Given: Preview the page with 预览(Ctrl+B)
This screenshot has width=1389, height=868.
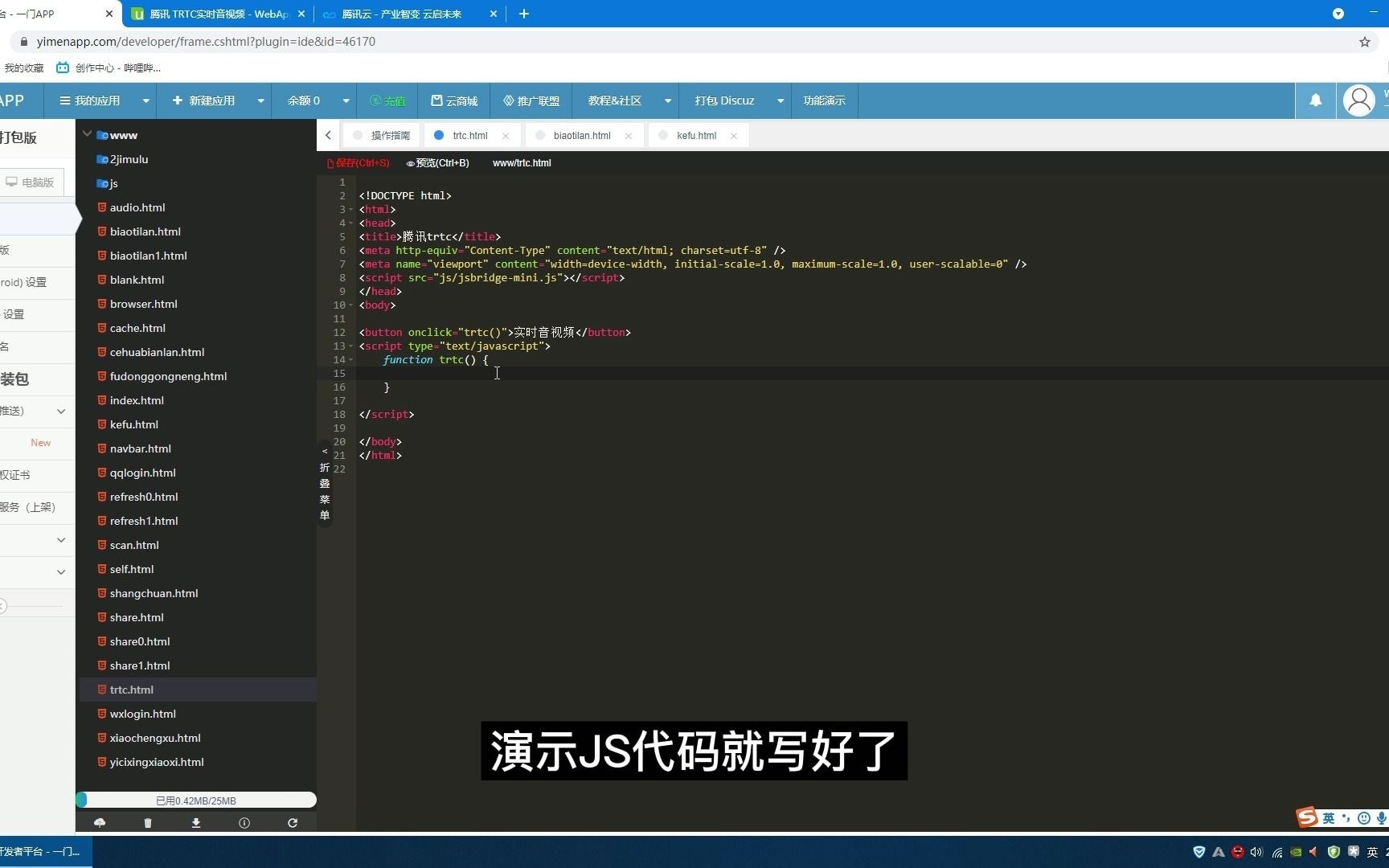Looking at the screenshot, I should coord(438,163).
